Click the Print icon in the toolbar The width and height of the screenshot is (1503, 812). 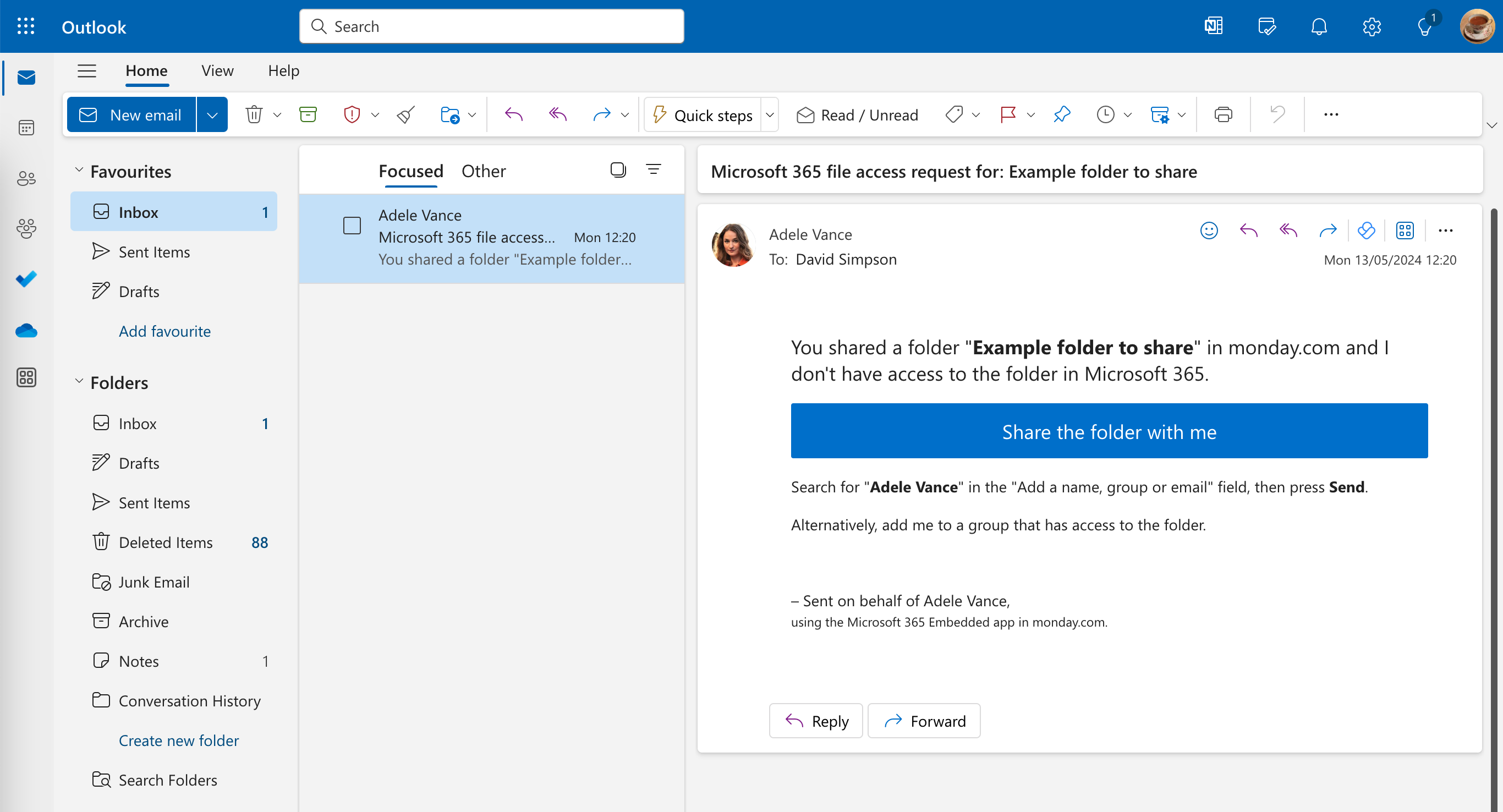[x=1223, y=114]
